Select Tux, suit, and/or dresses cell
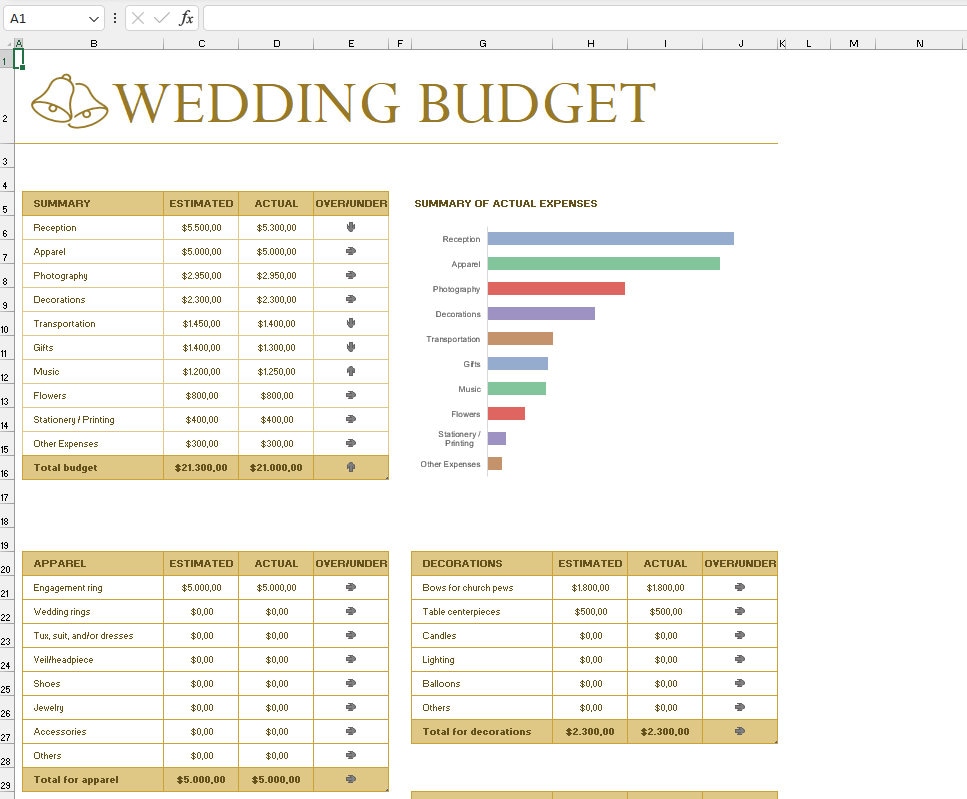Viewport: 967px width, 799px height. [x=93, y=636]
